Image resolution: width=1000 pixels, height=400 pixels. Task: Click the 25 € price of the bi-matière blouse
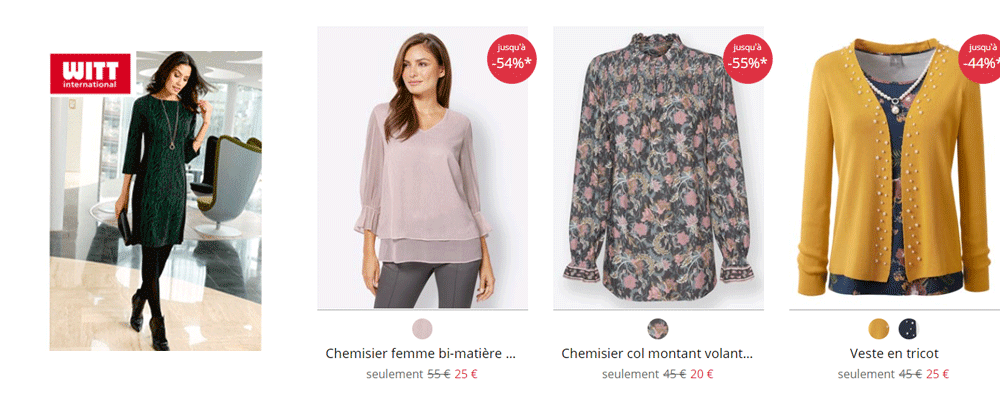pos(466,375)
